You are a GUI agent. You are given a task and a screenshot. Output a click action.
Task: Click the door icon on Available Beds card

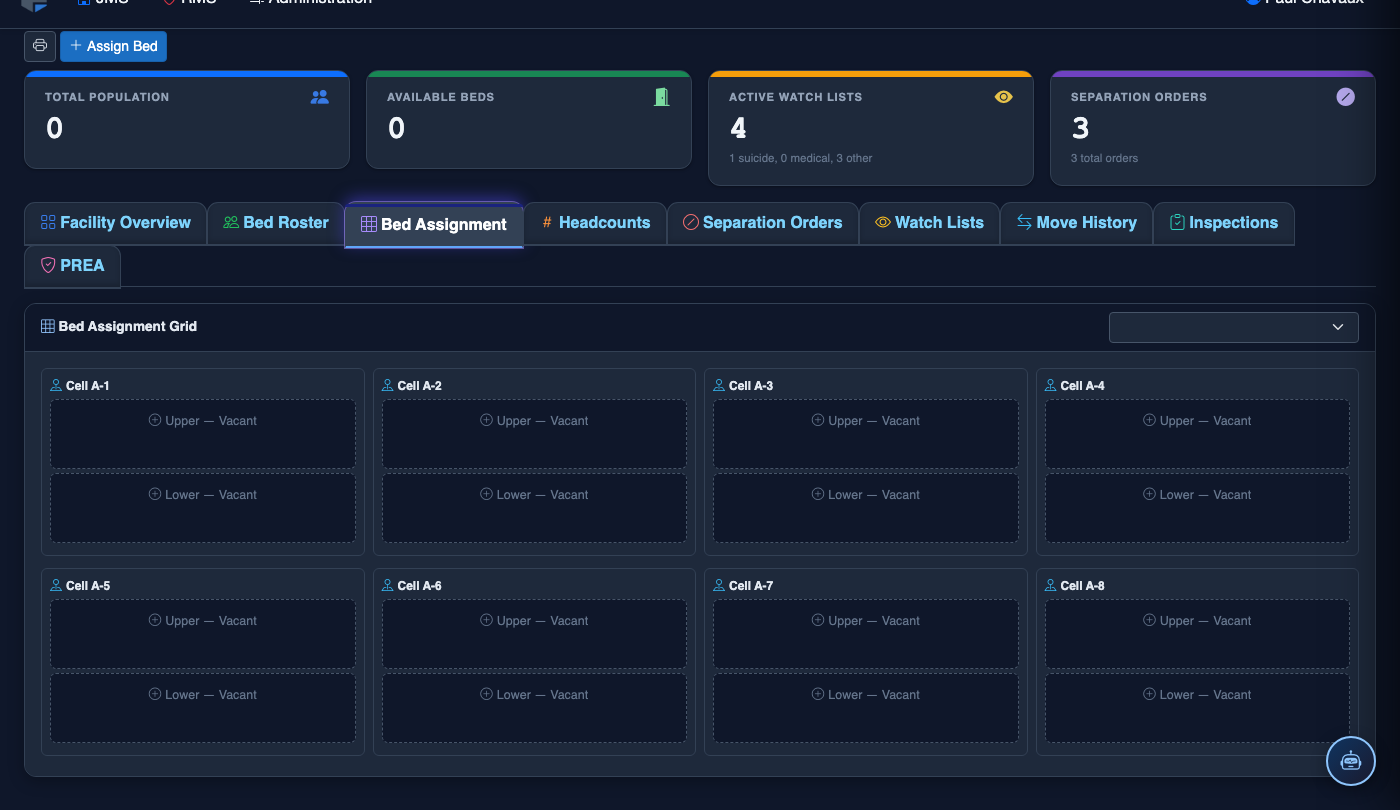coord(661,97)
